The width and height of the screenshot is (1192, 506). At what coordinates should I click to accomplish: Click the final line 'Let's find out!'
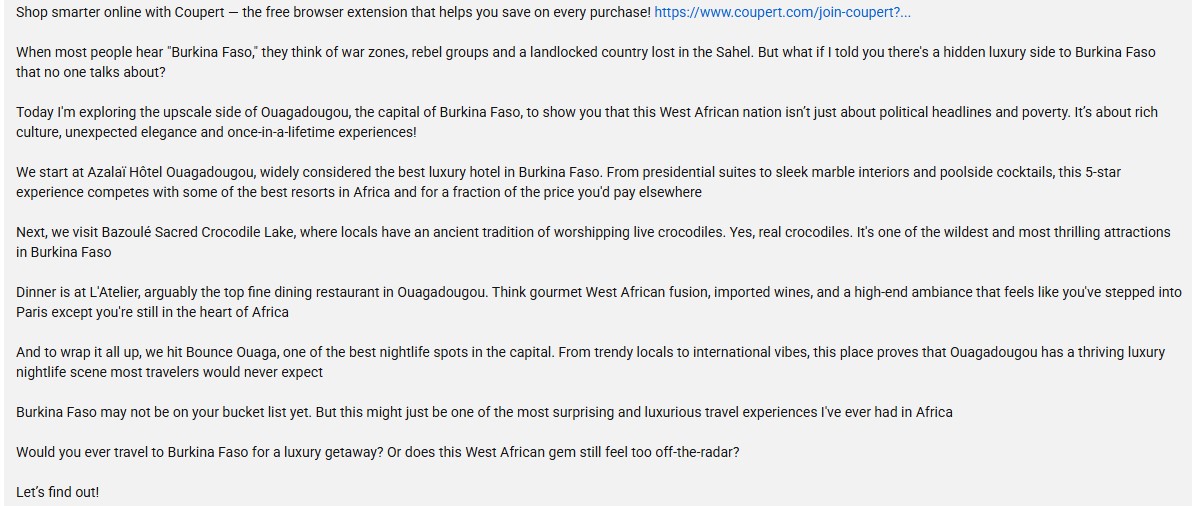click(58, 492)
